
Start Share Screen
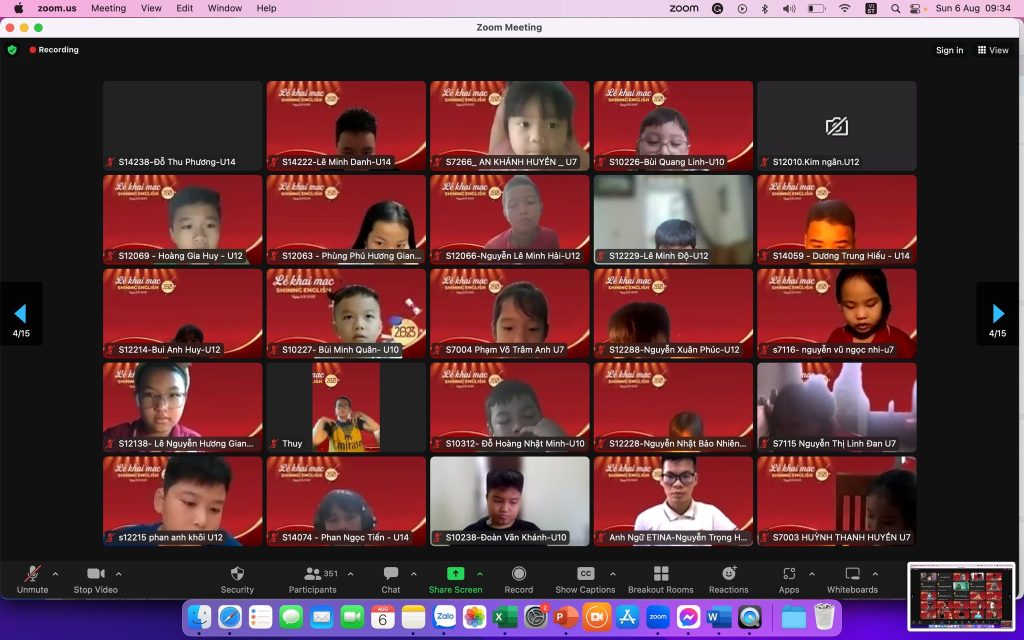[x=455, y=574]
